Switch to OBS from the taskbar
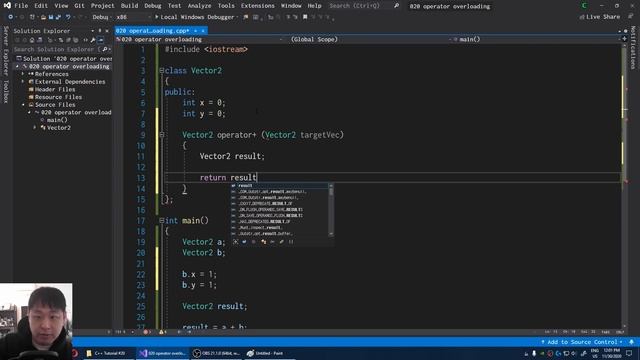Viewport: 640px width, 360px height. click(216, 353)
